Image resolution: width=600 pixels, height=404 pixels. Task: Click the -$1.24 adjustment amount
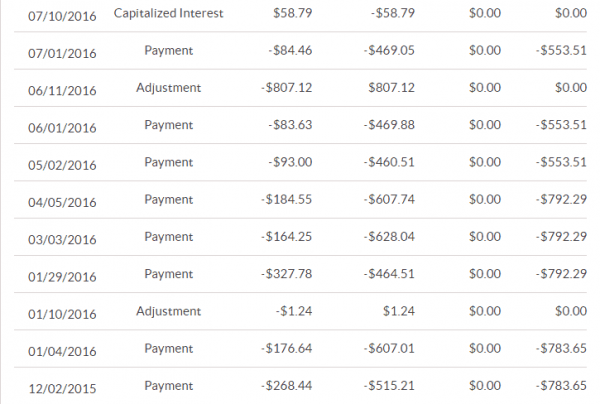[294, 311]
